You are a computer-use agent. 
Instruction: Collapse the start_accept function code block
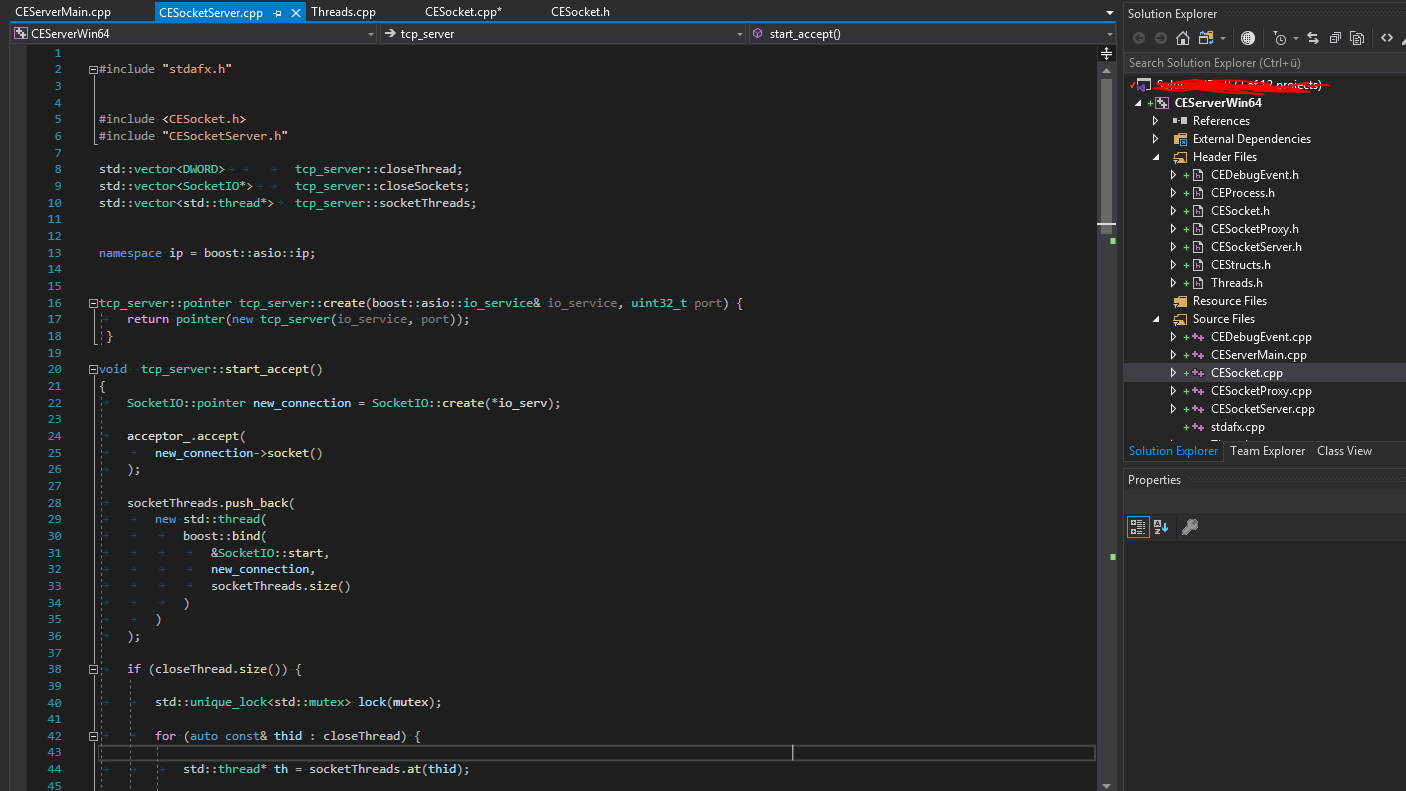coord(93,369)
